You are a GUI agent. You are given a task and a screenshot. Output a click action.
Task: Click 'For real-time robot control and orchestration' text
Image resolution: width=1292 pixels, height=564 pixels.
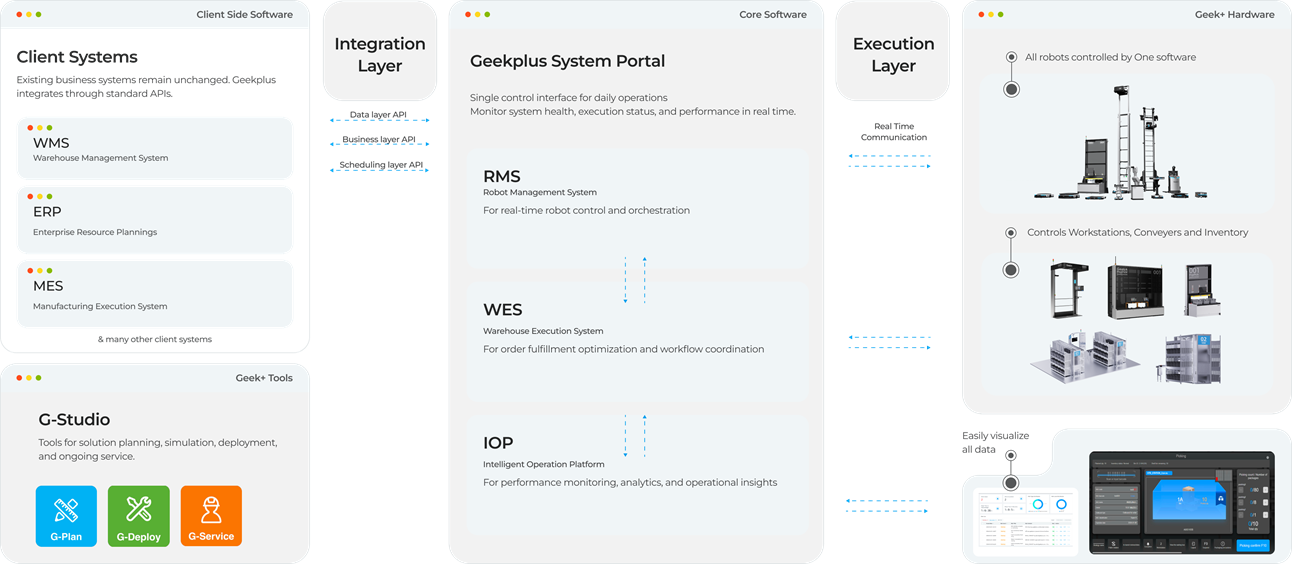click(586, 210)
